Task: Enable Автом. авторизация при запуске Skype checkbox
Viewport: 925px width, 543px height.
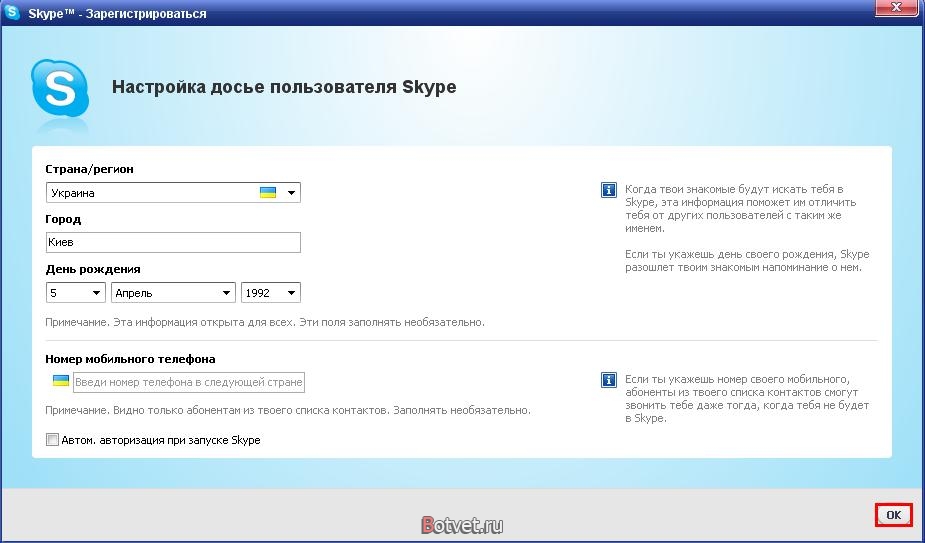Action: point(53,440)
